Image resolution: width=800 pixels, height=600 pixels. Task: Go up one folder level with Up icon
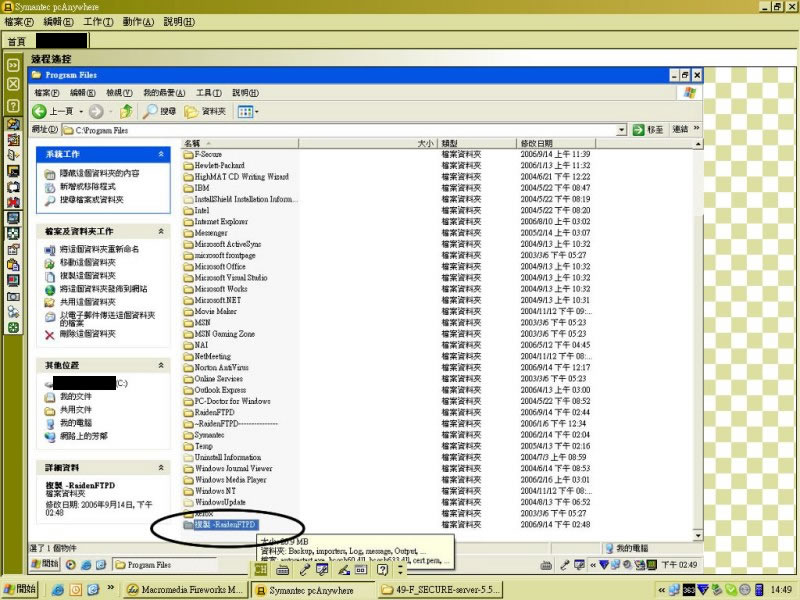pyautogui.click(x=126, y=111)
